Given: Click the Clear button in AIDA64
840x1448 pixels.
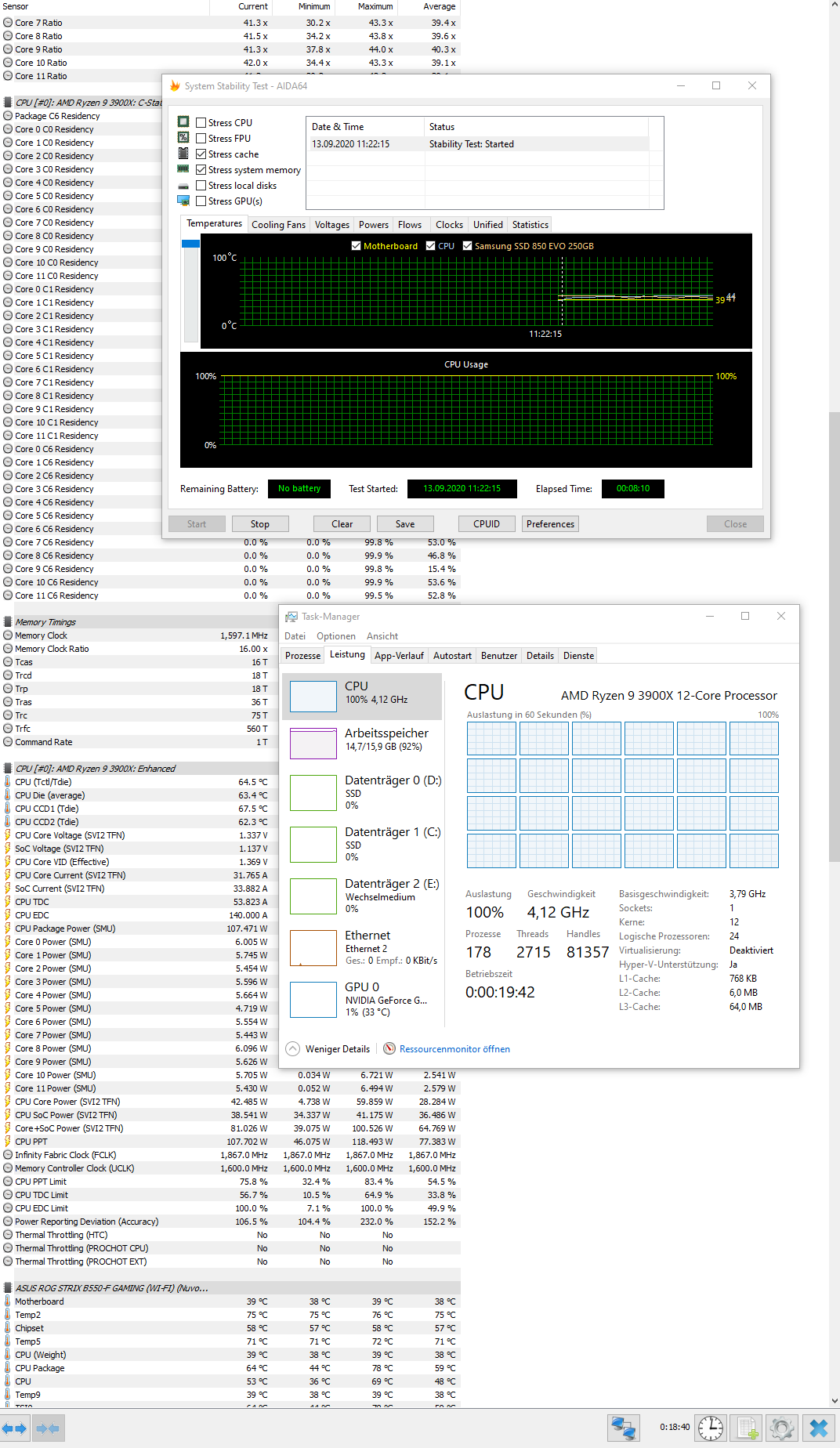Looking at the screenshot, I should (342, 524).
